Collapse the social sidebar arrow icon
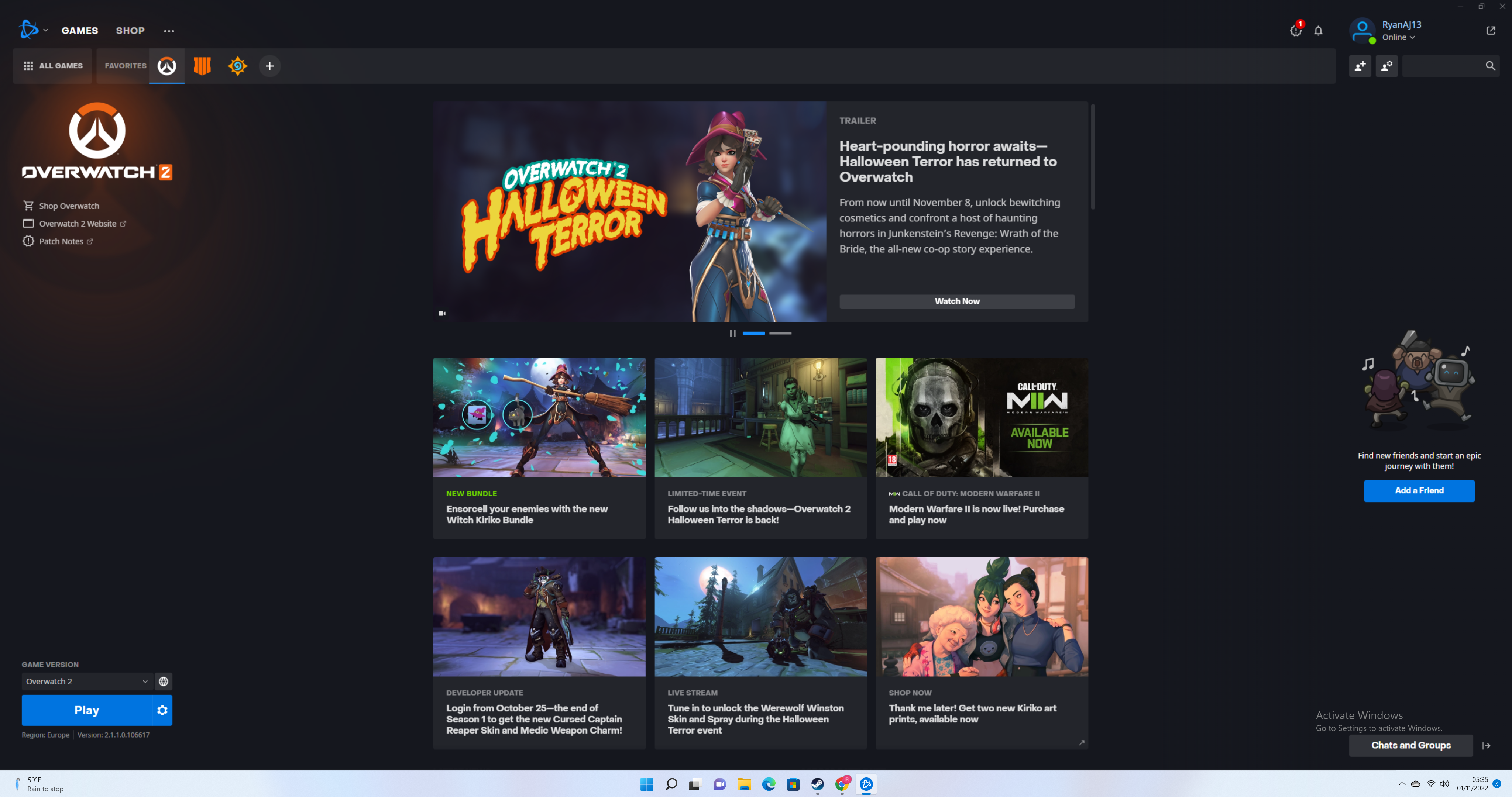 pos(1486,745)
